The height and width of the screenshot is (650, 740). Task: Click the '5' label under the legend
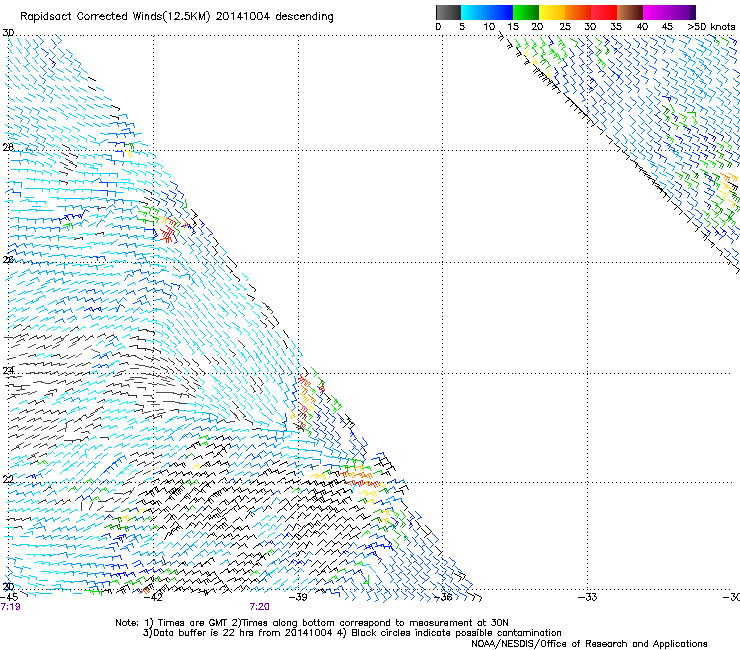pyautogui.click(x=462, y=27)
